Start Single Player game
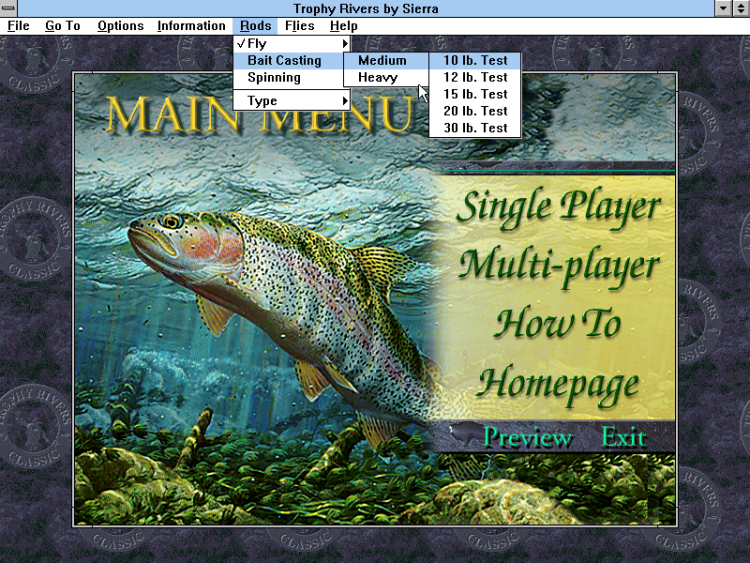 tap(558, 207)
